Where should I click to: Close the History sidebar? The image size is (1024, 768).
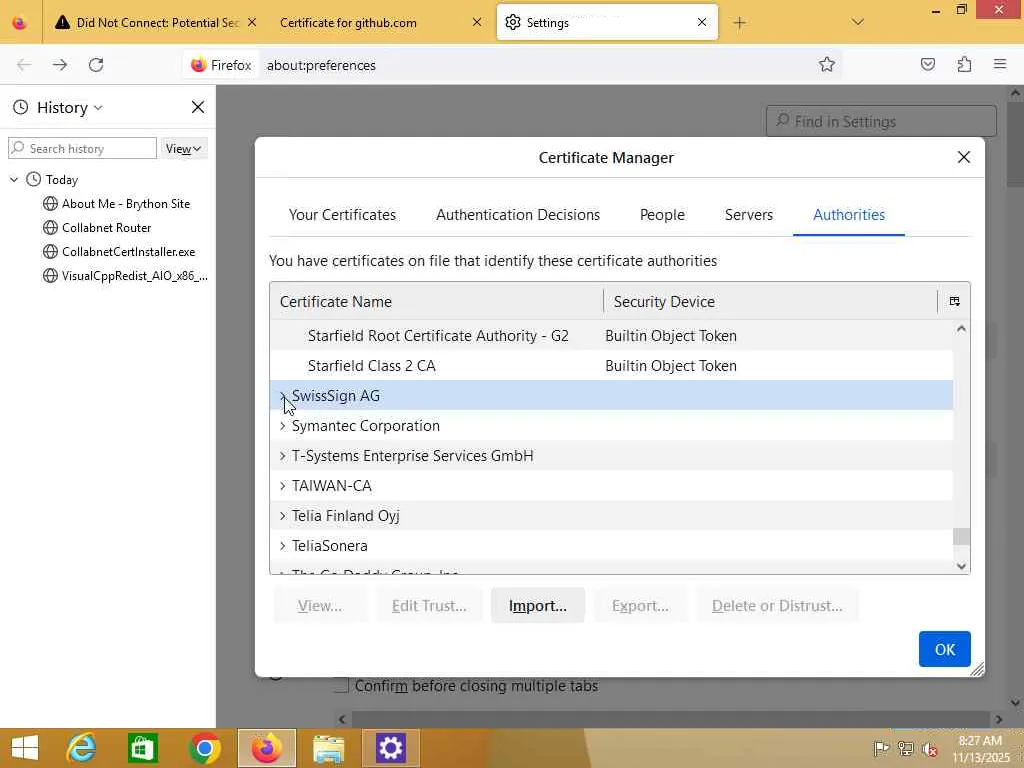point(198,107)
